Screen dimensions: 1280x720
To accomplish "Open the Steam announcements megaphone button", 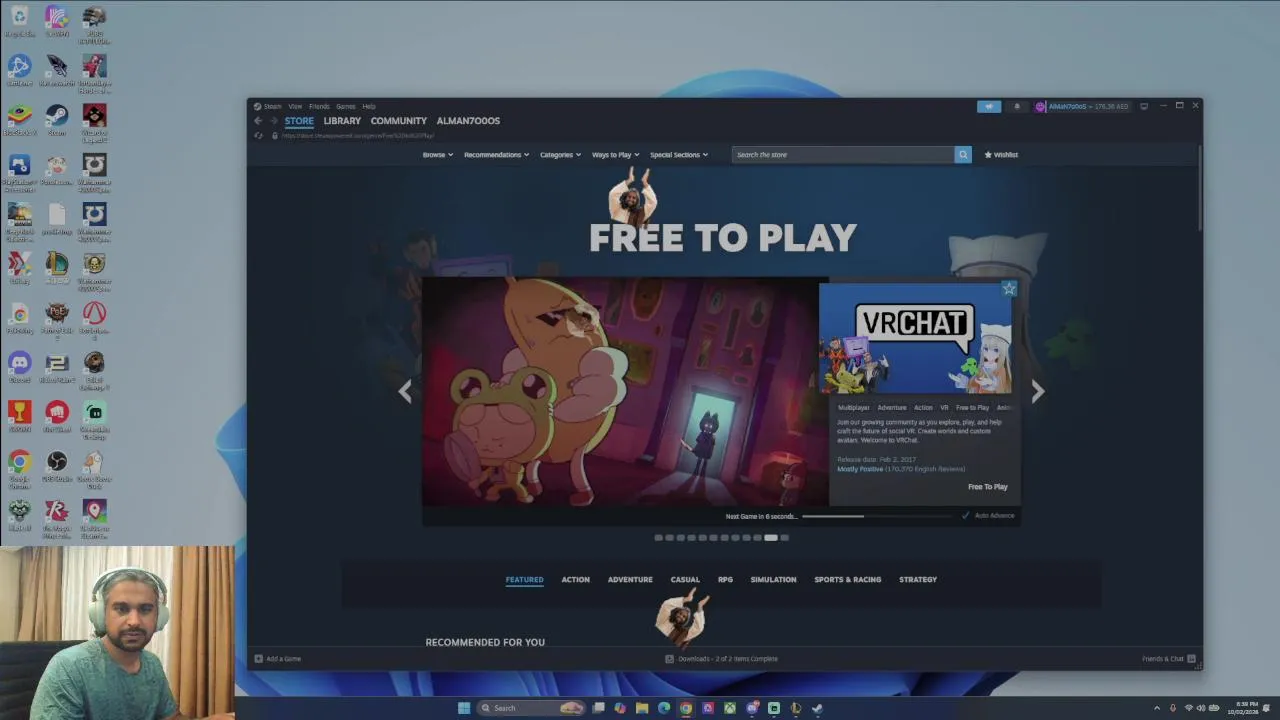I will pos(989,106).
